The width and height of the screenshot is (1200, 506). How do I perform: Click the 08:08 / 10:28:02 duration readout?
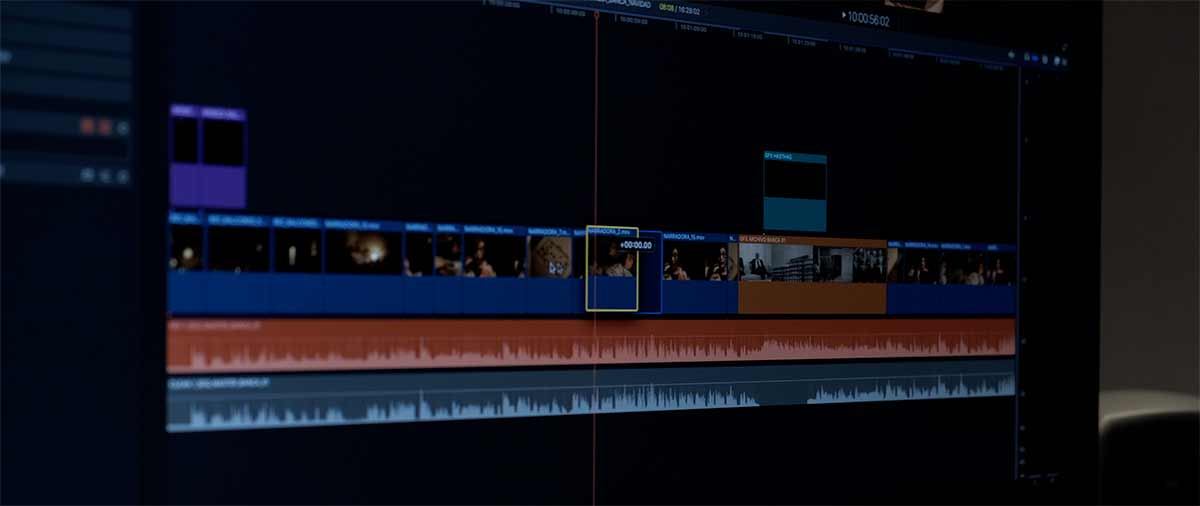[x=679, y=8]
